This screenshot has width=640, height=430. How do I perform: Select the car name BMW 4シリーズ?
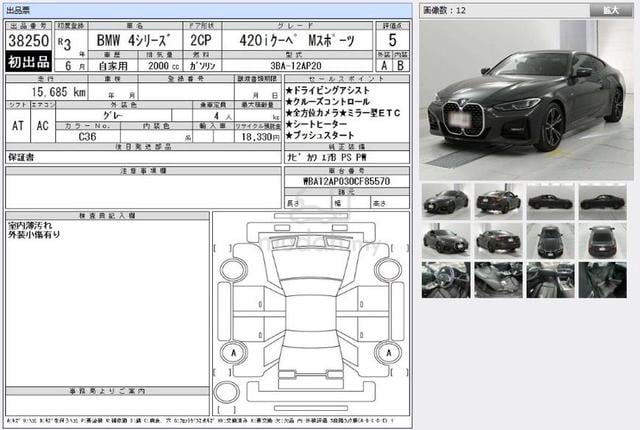[x=133, y=40]
